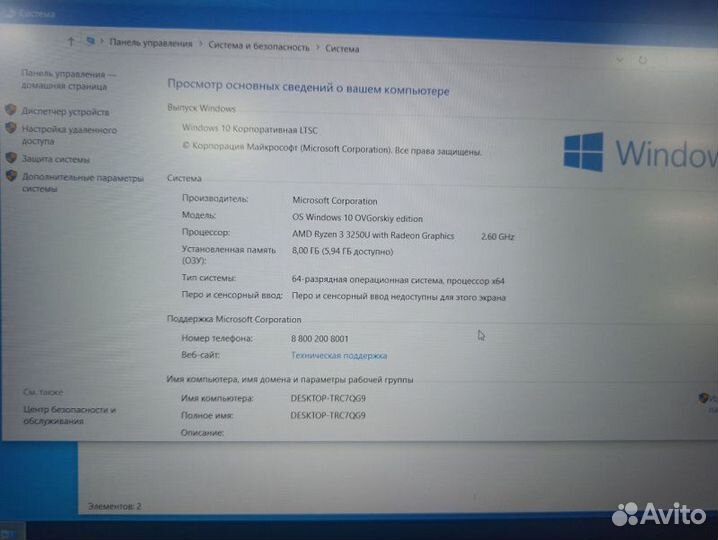Screen dimensions: 718x540
Task: Click the control panel icon in the address bar
Action: tap(90, 42)
